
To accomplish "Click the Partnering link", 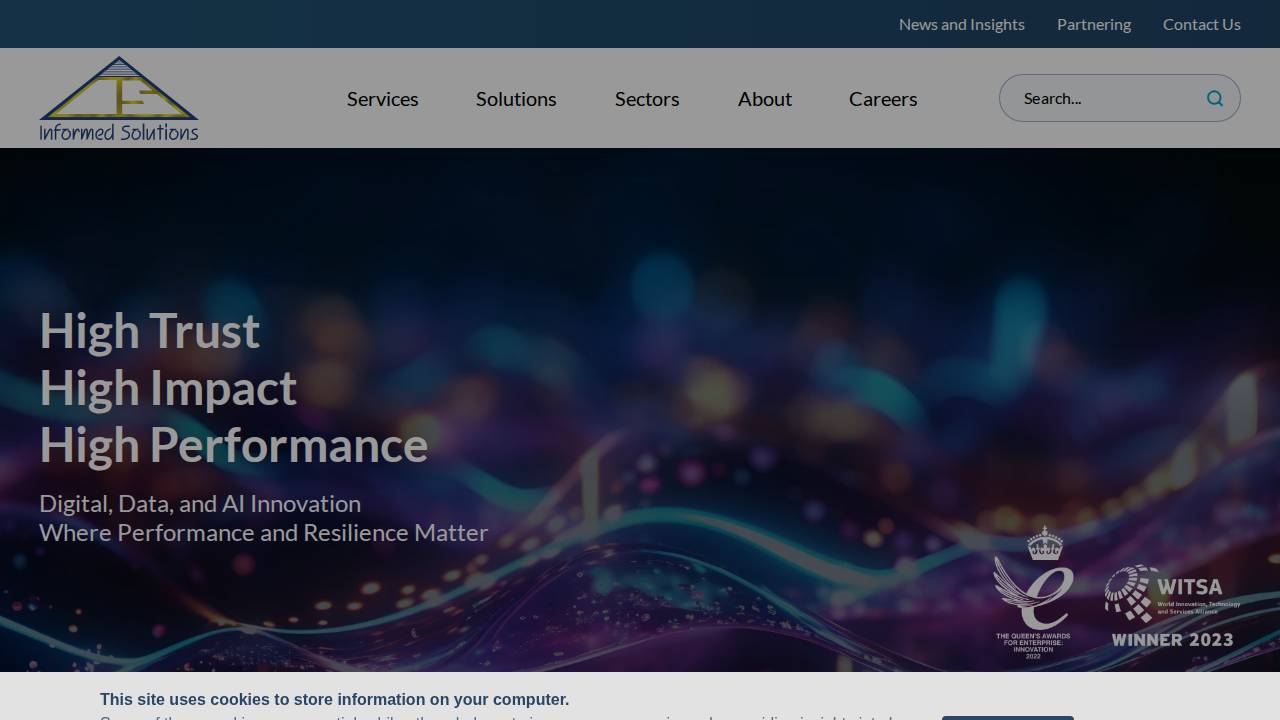I will pos(1093,24).
